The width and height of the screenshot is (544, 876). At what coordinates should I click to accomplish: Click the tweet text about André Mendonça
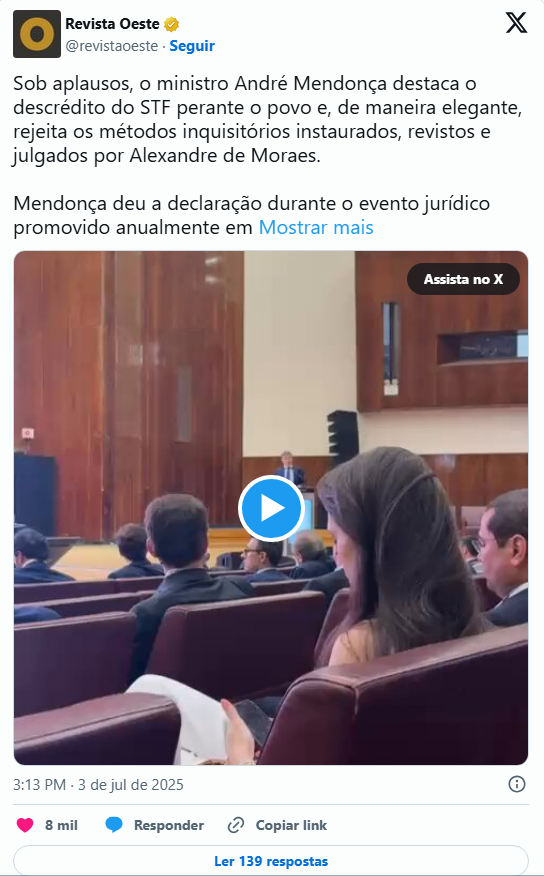268,120
